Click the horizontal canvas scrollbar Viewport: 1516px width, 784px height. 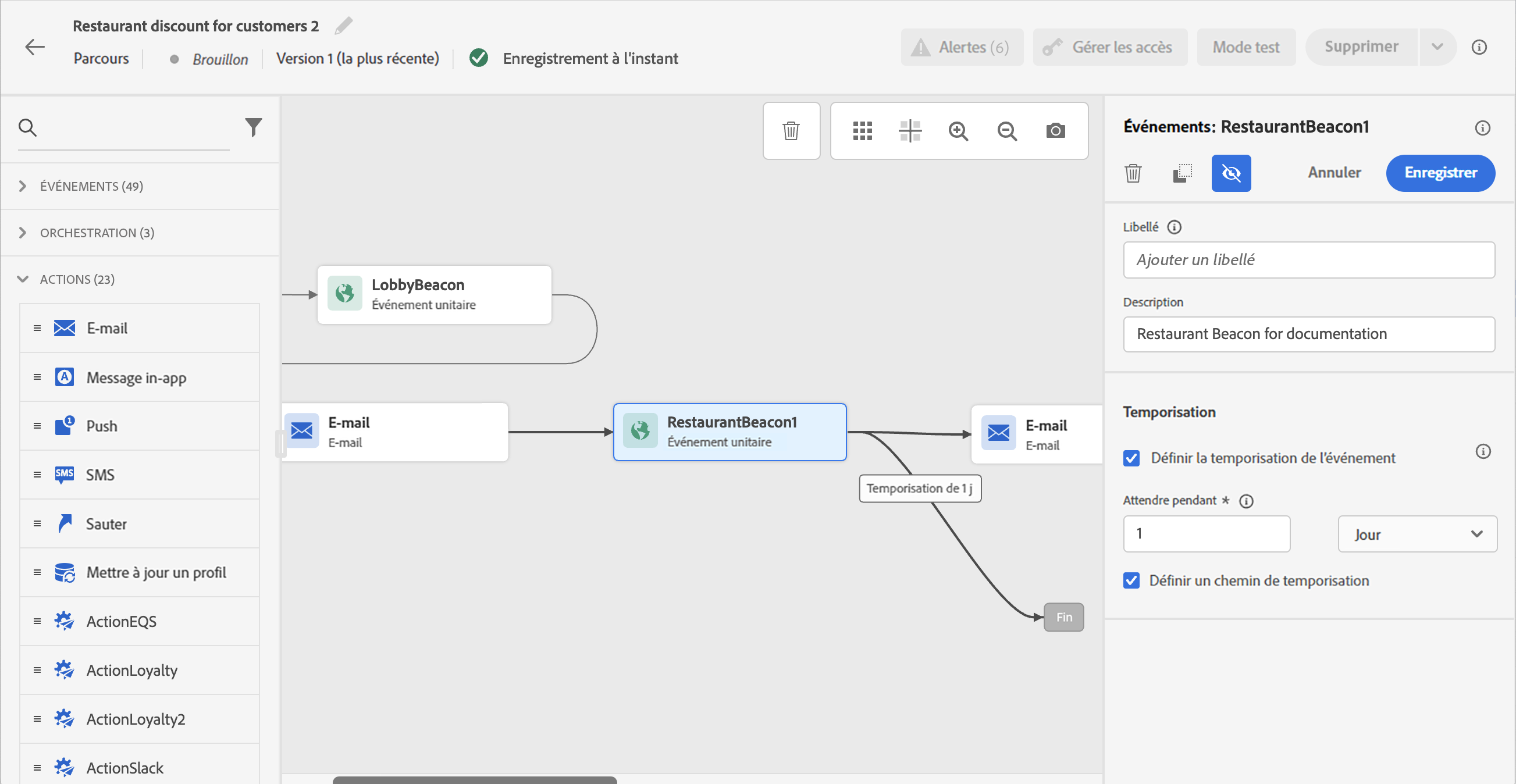[x=474, y=779]
